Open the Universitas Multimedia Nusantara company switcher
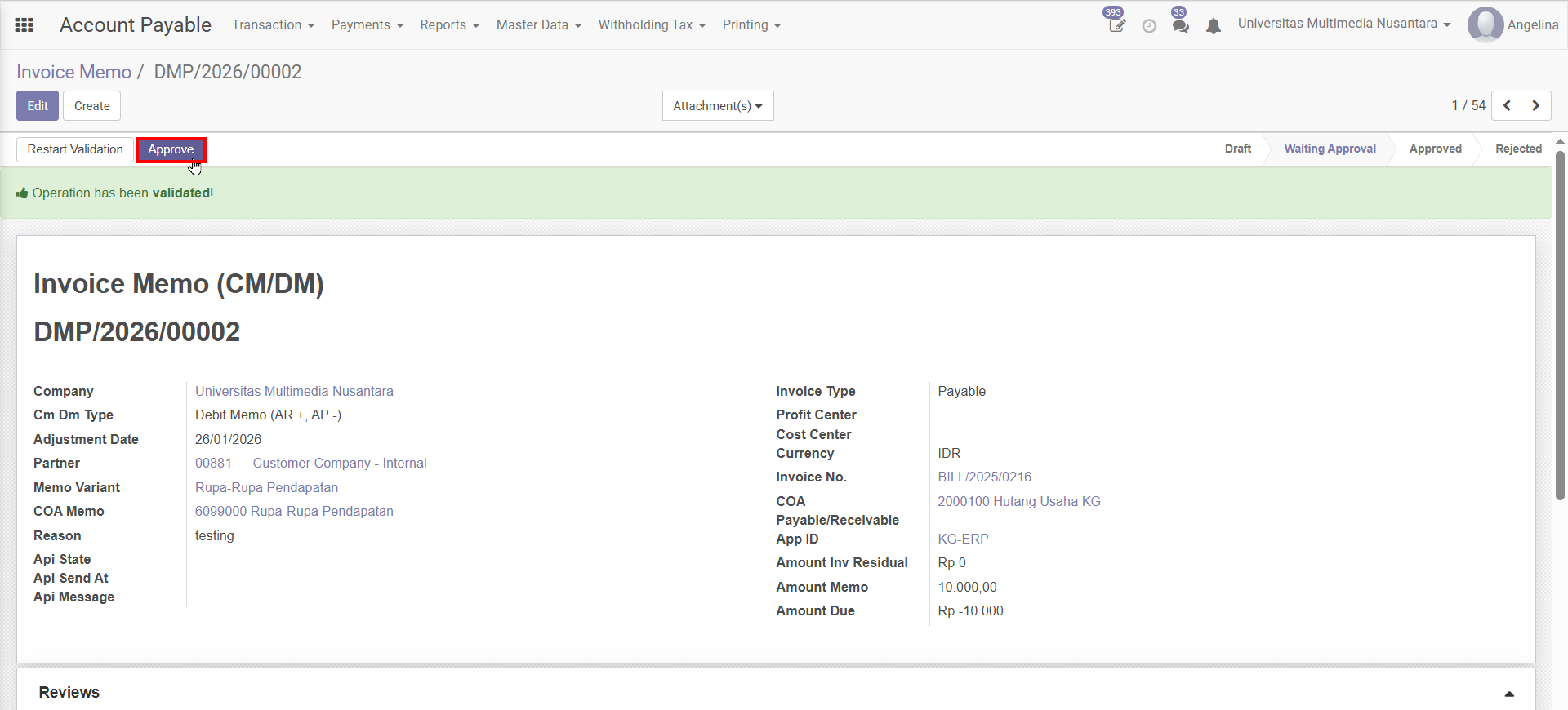 (x=1343, y=24)
